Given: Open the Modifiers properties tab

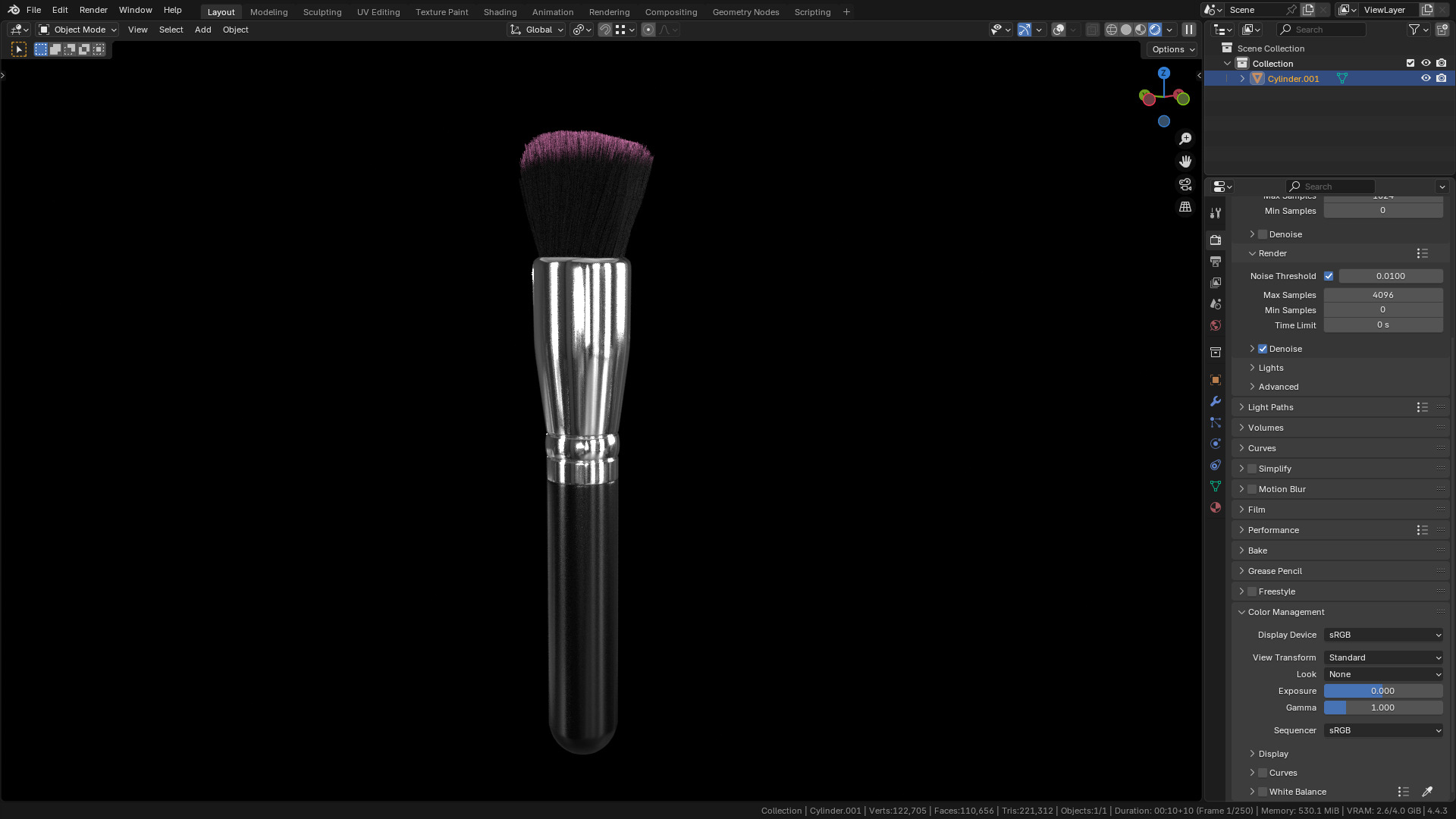Looking at the screenshot, I should (x=1216, y=401).
